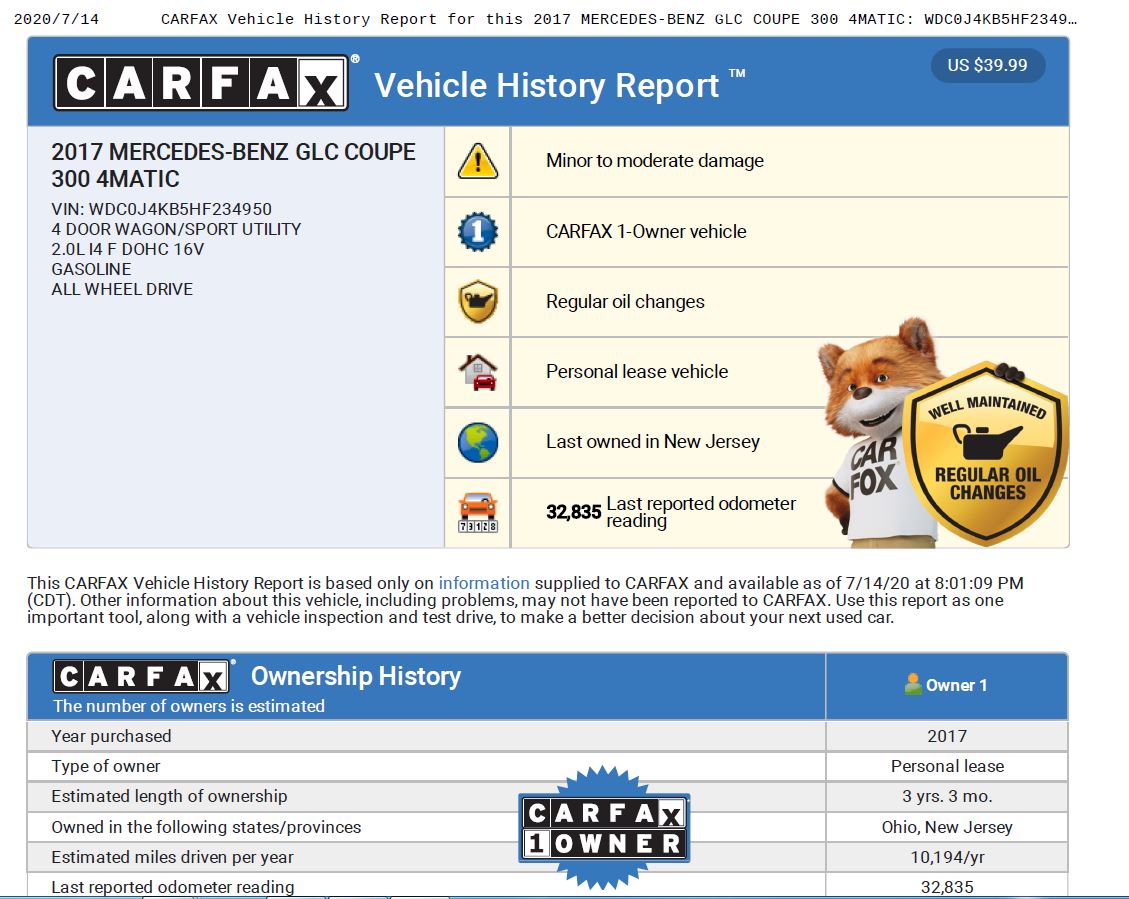Click Estimated miles driven per year label
The image size is (1129, 899).
coord(172,857)
